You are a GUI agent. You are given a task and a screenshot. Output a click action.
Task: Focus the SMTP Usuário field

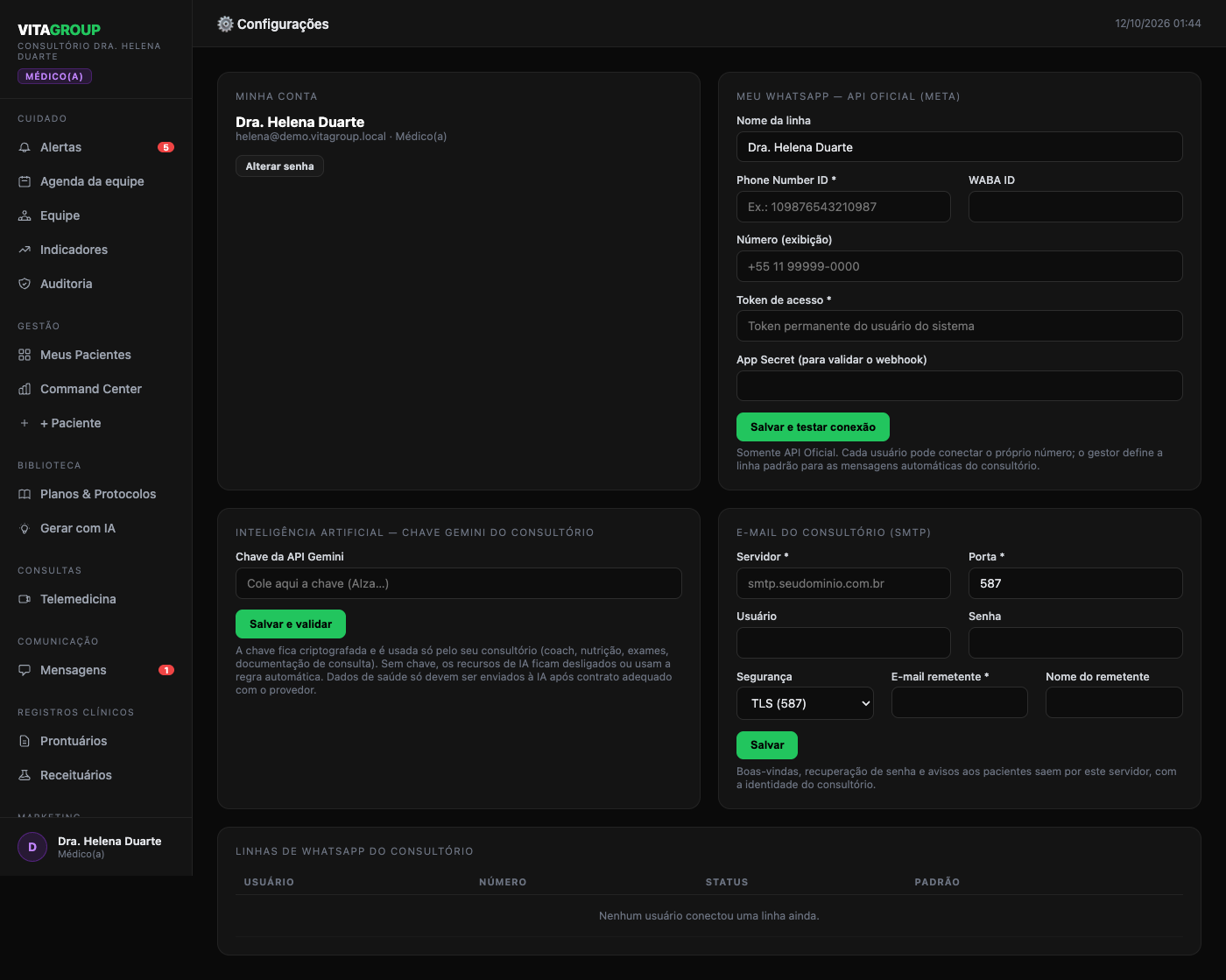pyautogui.click(x=843, y=643)
